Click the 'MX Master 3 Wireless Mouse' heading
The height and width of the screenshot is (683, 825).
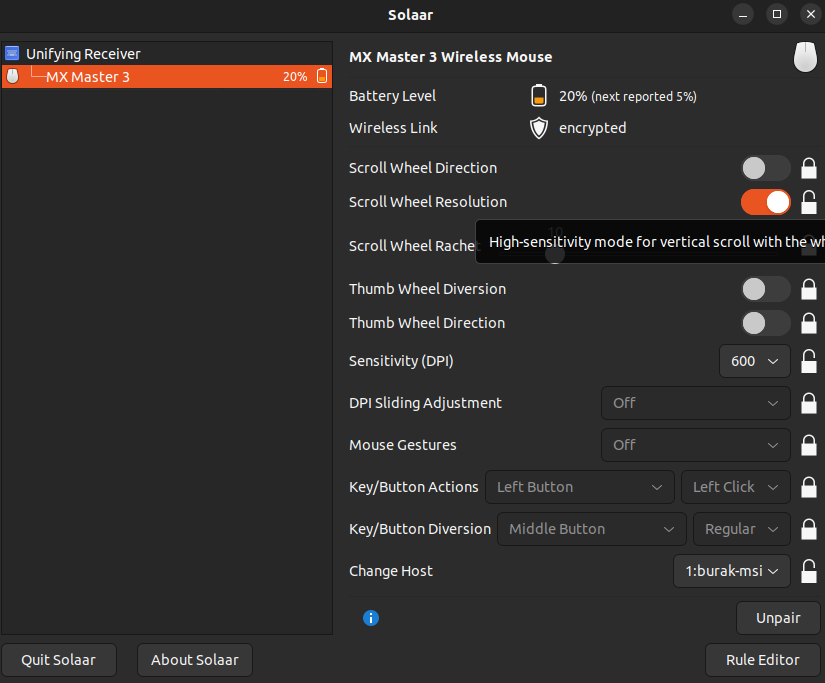point(450,57)
